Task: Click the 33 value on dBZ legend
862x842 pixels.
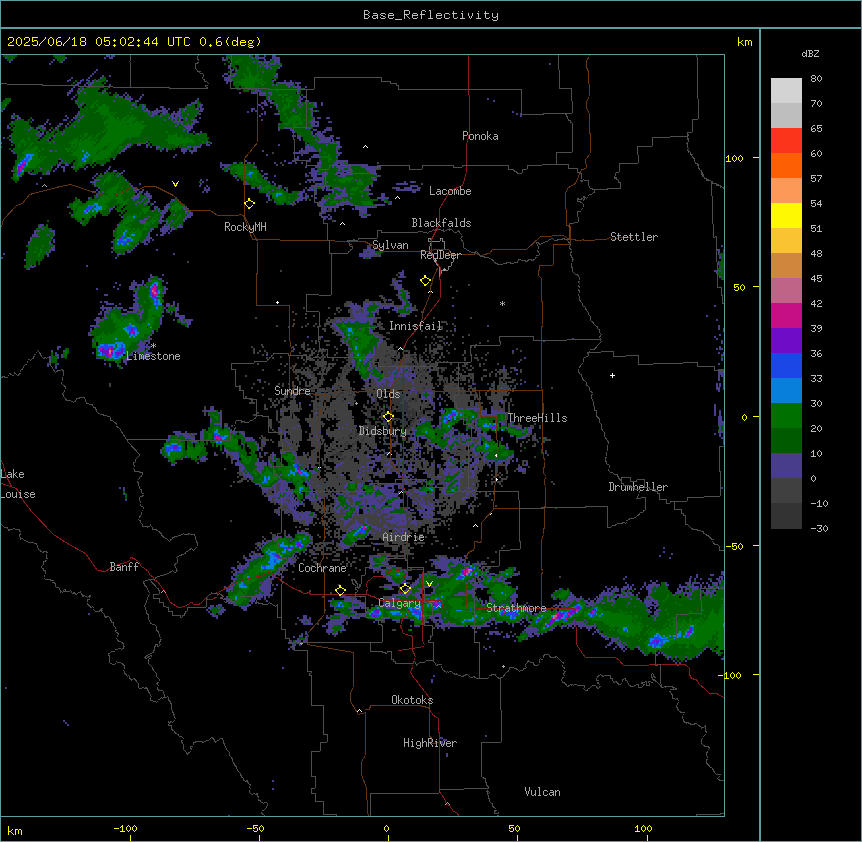Action: point(816,379)
